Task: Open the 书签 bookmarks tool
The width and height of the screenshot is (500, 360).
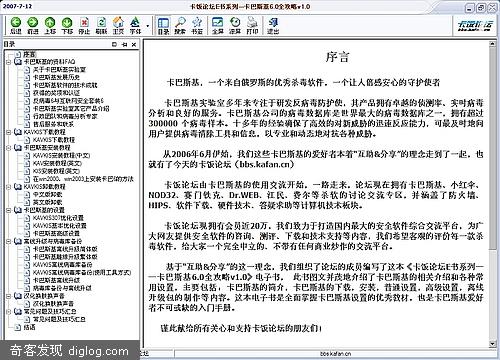Action: click(197, 26)
